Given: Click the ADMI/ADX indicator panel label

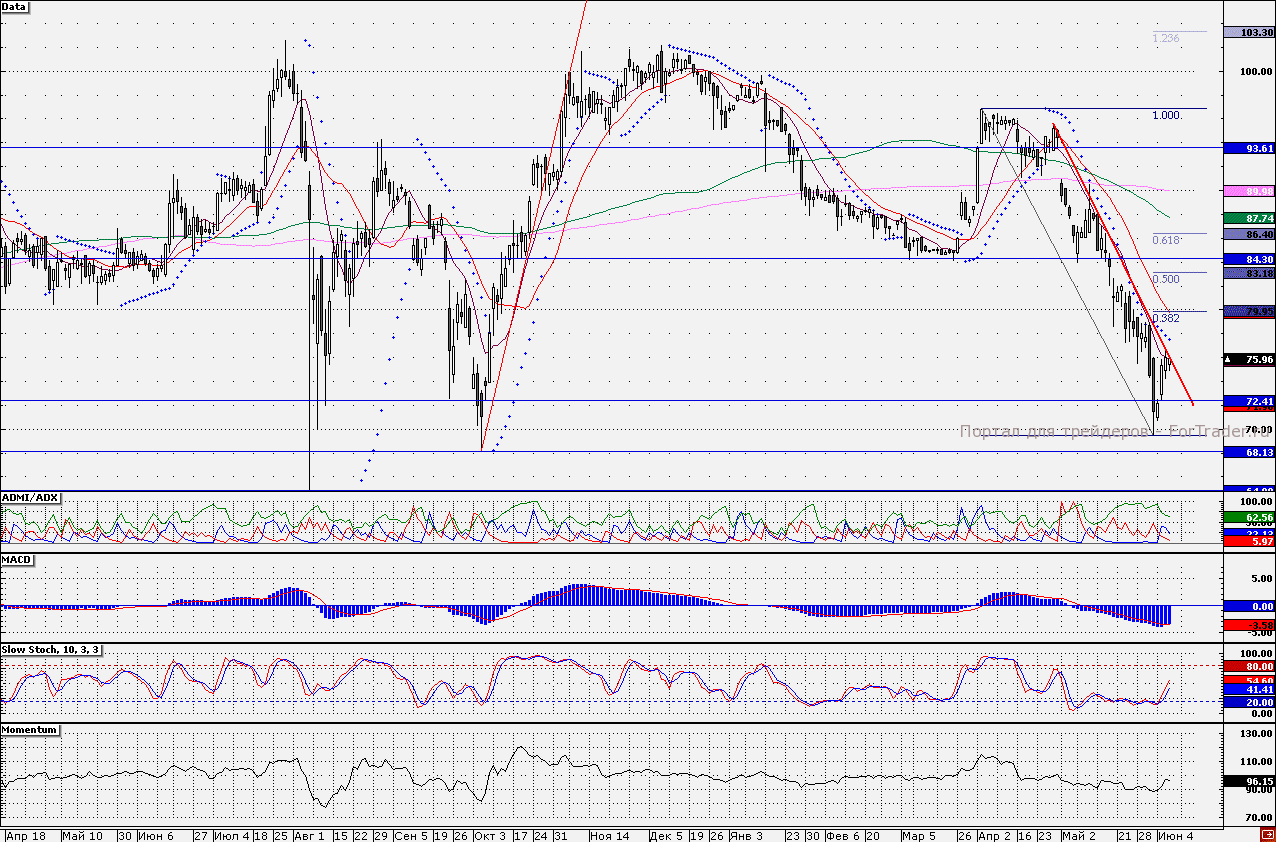Looking at the screenshot, I should (31, 497).
